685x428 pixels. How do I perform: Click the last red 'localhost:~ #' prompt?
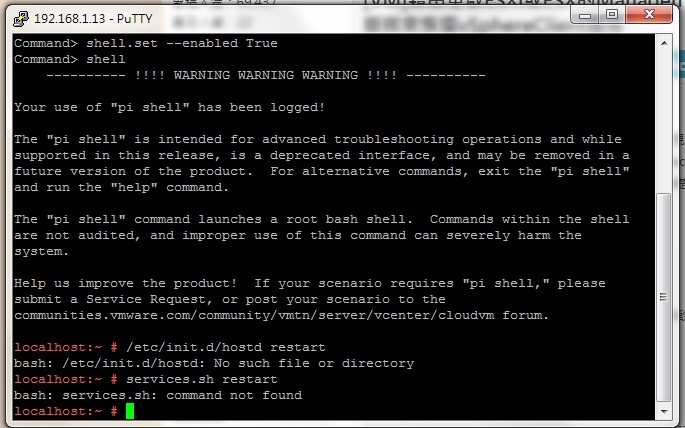66,411
